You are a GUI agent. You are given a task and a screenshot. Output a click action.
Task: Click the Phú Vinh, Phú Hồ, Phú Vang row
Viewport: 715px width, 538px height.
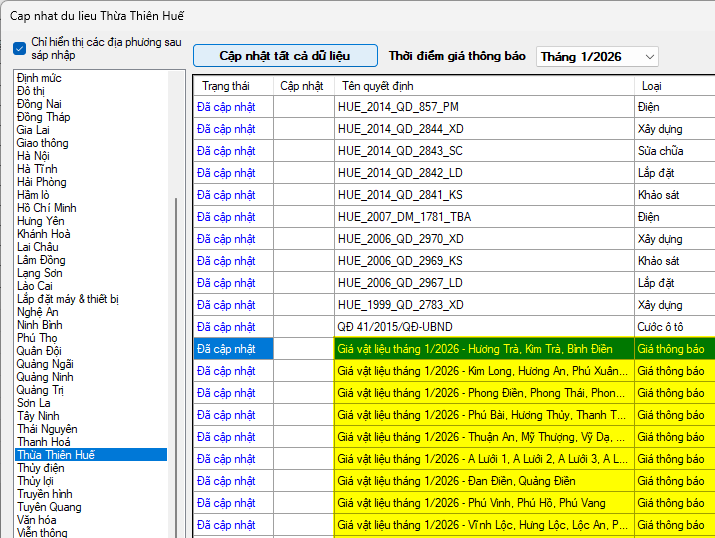point(484,503)
